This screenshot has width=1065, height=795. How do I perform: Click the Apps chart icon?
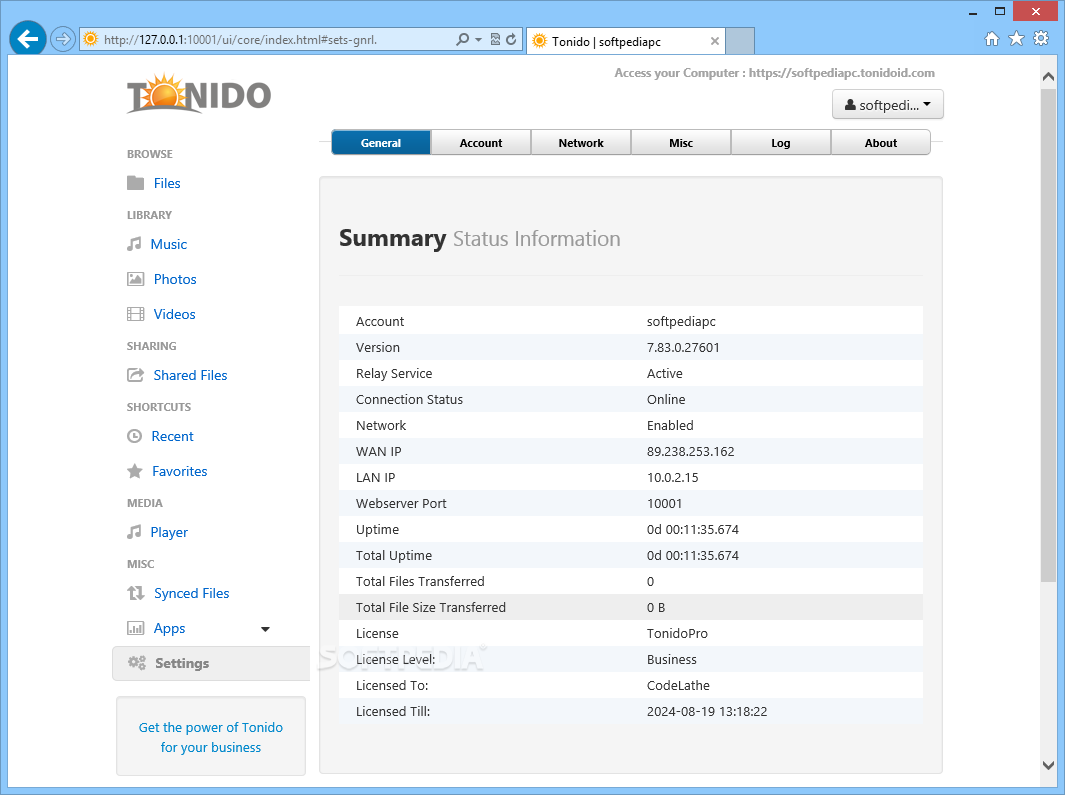click(135, 628)
